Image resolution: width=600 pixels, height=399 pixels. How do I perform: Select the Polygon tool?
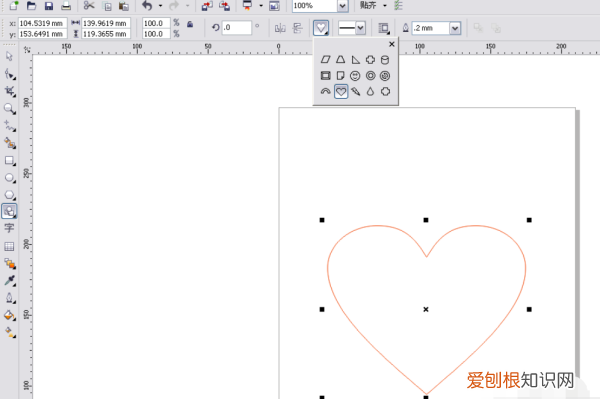pyautogui.click(x=10, y=195)
